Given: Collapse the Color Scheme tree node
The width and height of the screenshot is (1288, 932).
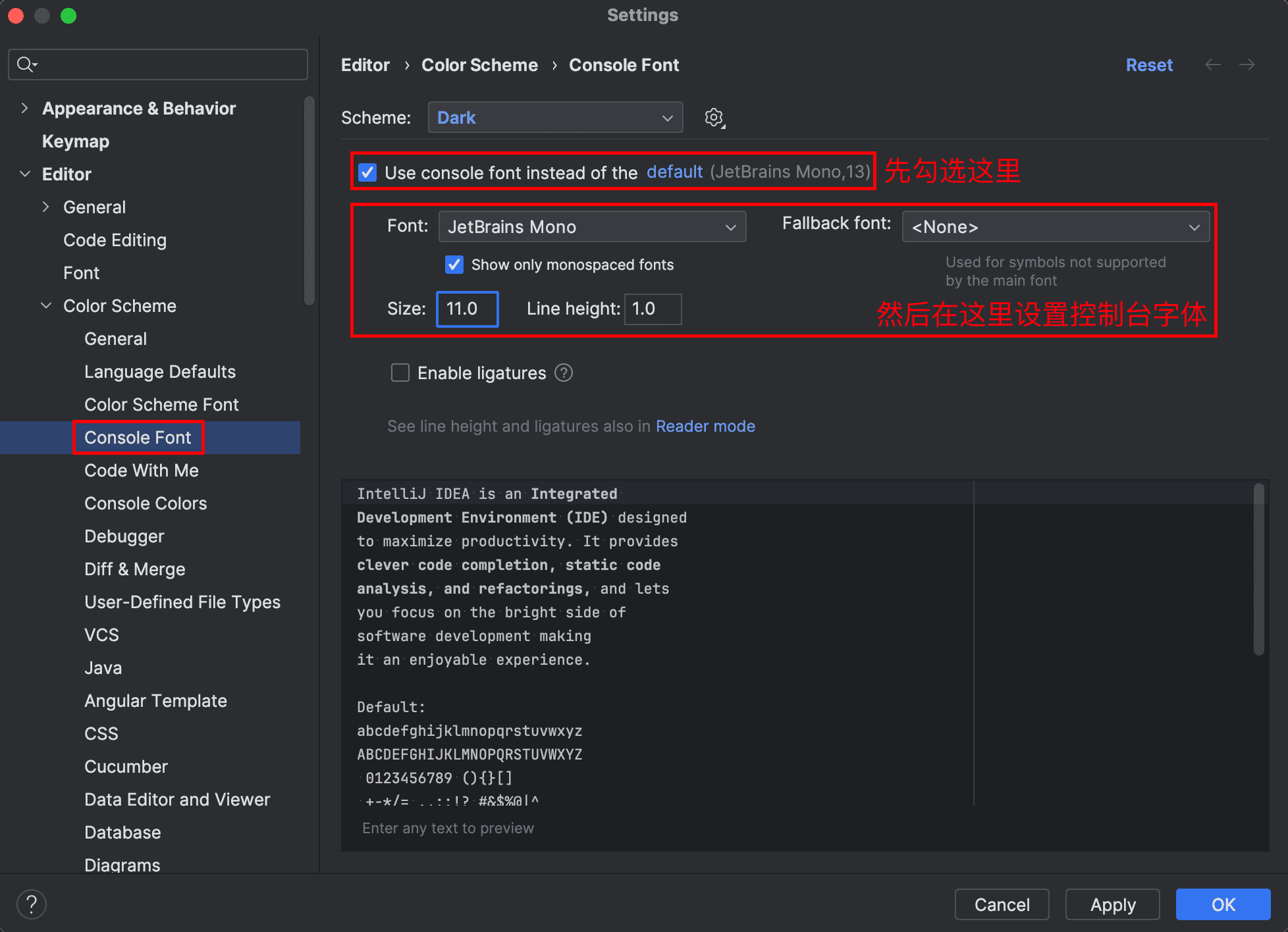Looking at the screenshot, I should tap(45, 305).
